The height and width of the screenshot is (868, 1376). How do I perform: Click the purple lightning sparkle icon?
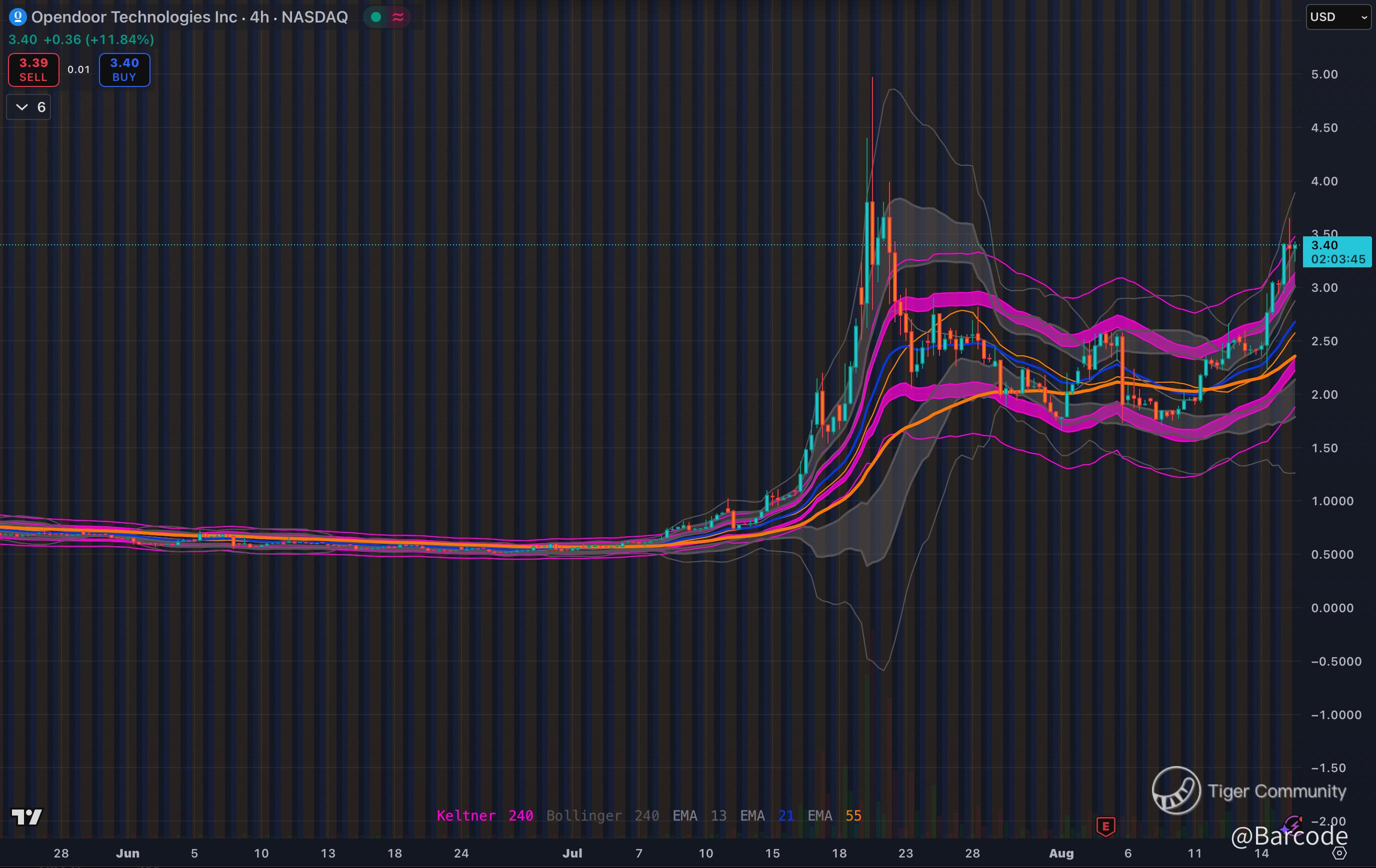click(x=1292, y=826)
